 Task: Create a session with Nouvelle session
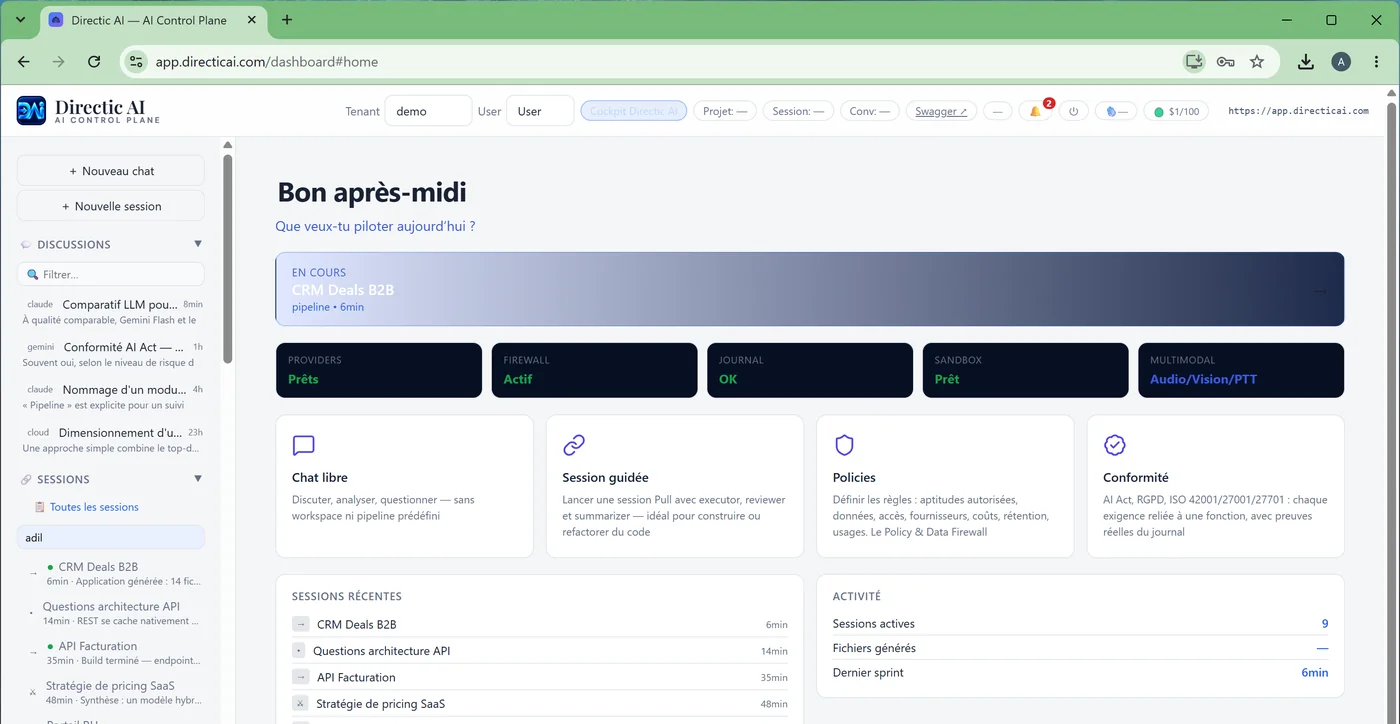(x=111, y=206)
